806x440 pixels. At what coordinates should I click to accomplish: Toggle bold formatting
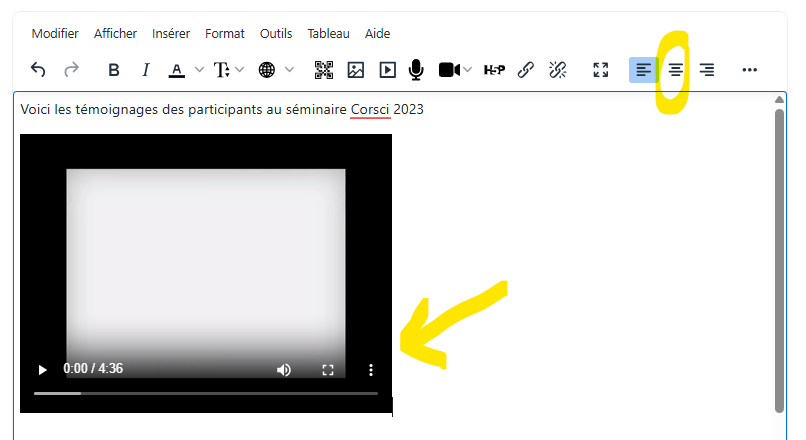pos(114,69)
